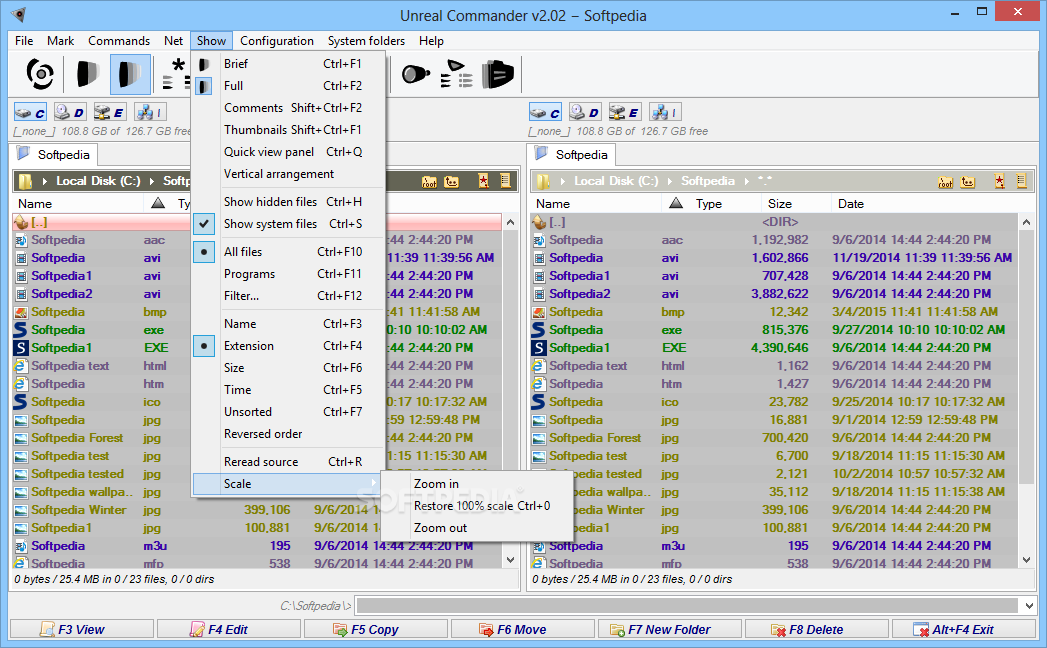Image resolution: width=1047 pixels, height=648 pixels.
Task: Go to parent folder in right panel
Action: pos(968,181)
